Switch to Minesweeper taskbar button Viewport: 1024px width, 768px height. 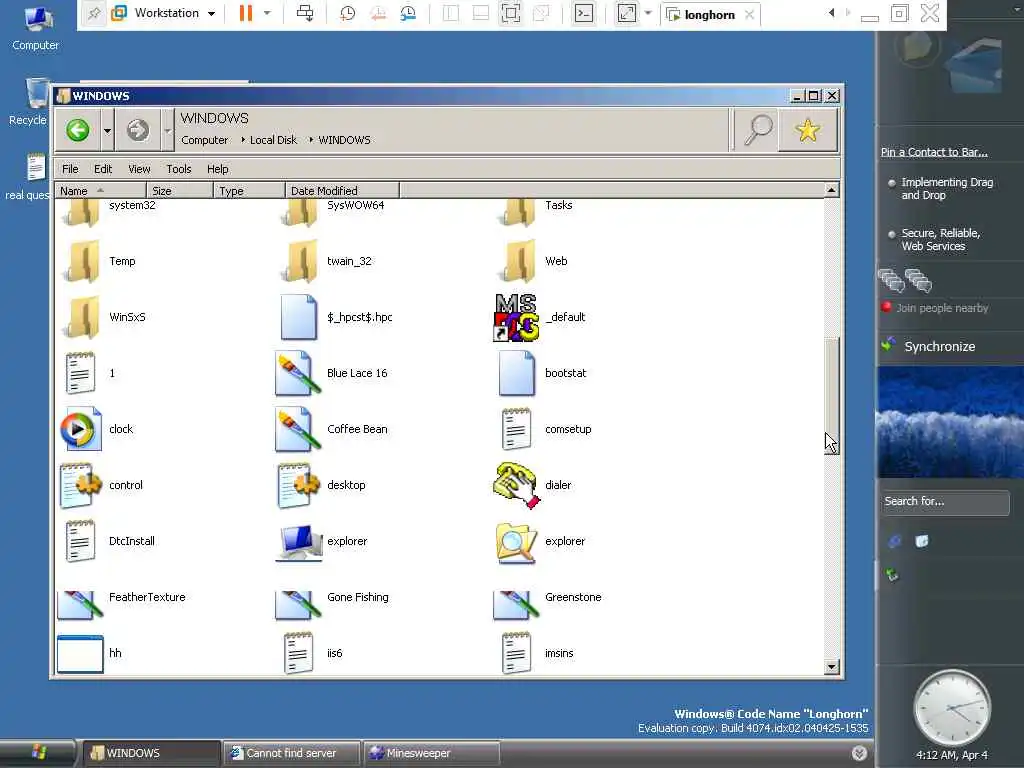coord(431,753)
